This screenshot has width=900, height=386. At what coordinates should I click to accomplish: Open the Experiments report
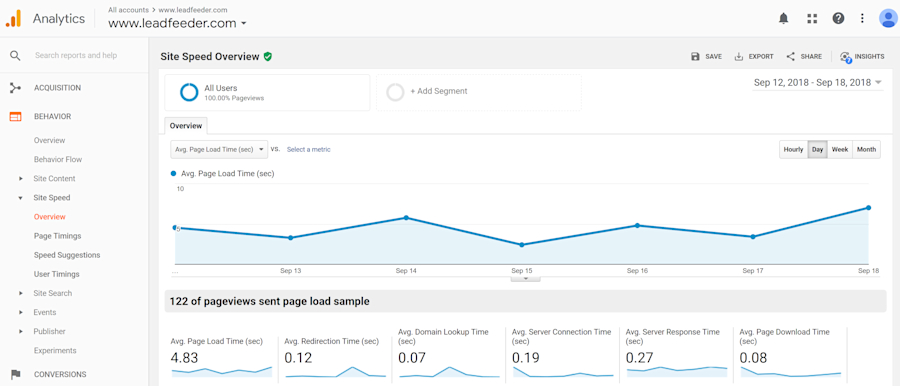click(x=55, y=350)
